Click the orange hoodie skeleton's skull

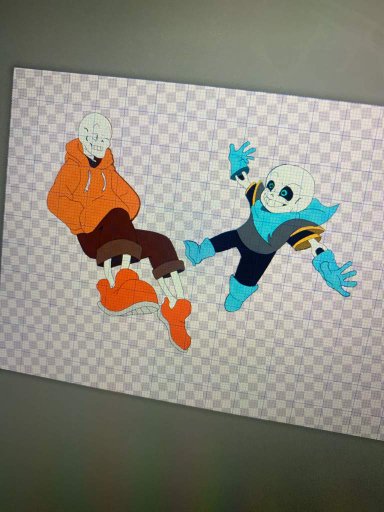pos(95,133)
